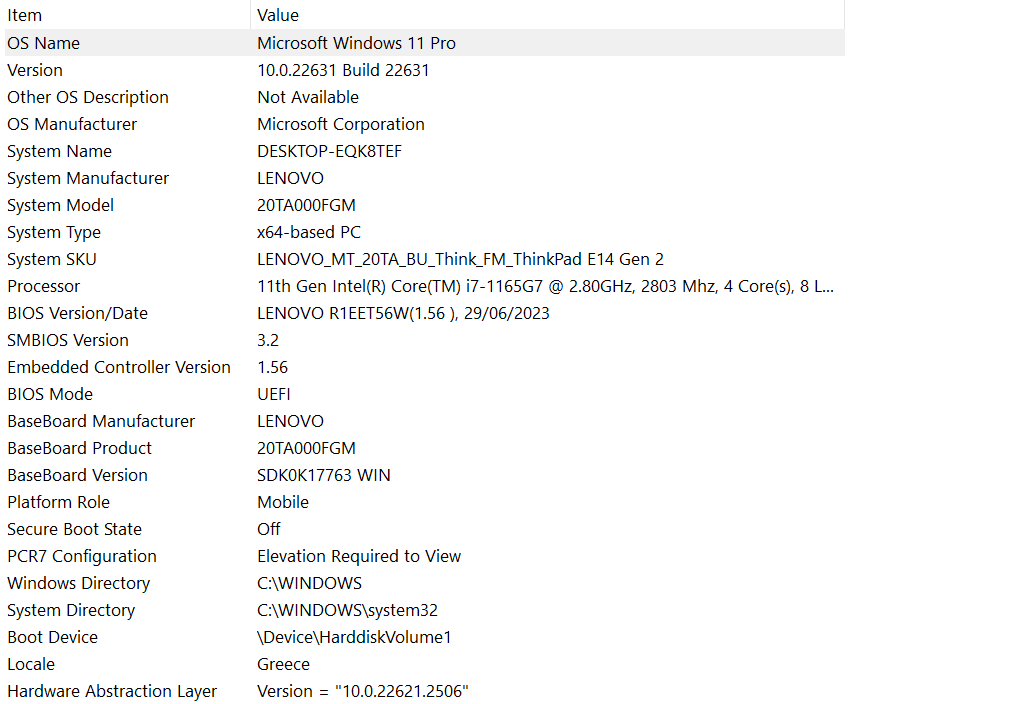Click the PCR7 Elevation Required to View text
This screenshot has height=704, width=1021.
coord(359,556)
